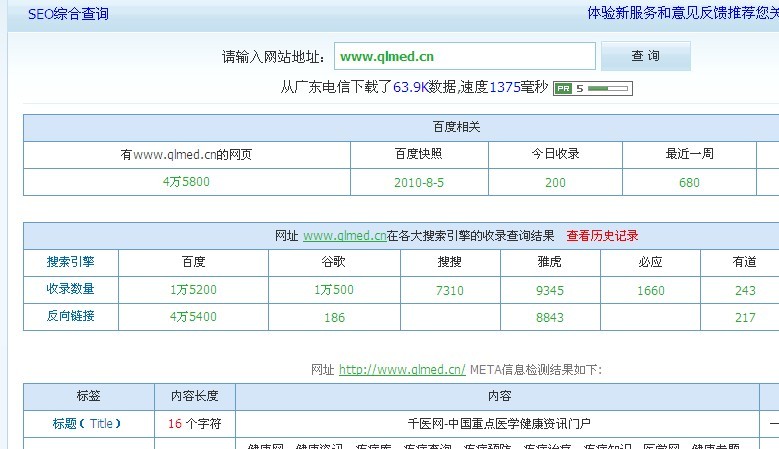Click the 必应 column header
This screenshot has width=779, height=449.
650,262
